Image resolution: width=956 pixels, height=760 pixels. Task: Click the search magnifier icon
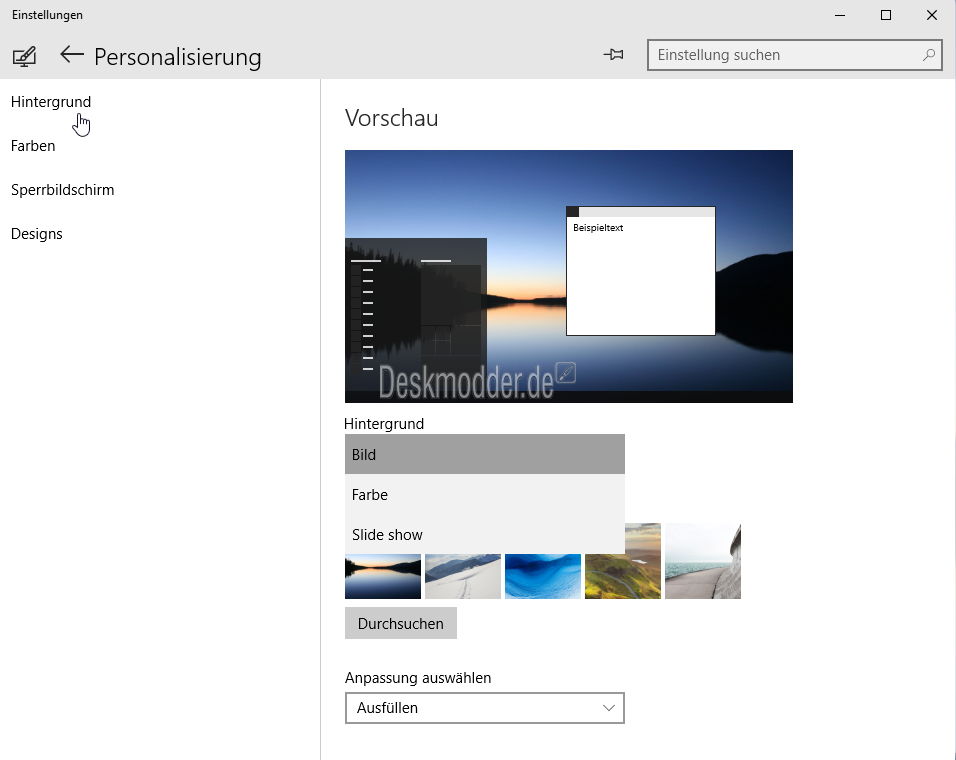pyautogui.click(x=929, y=55)
